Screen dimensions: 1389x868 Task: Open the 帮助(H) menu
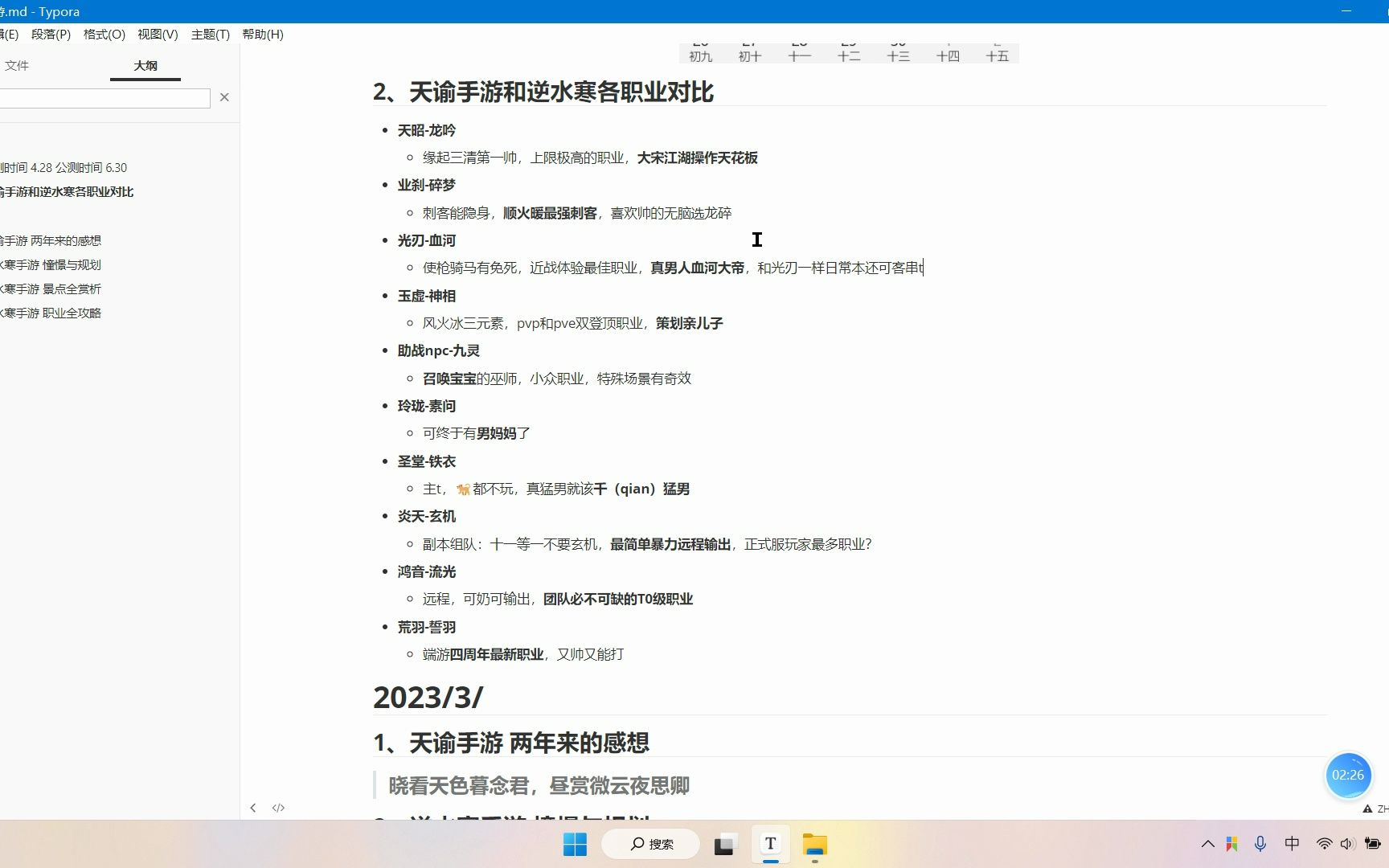pyautogui.click(x=263, y=35)
